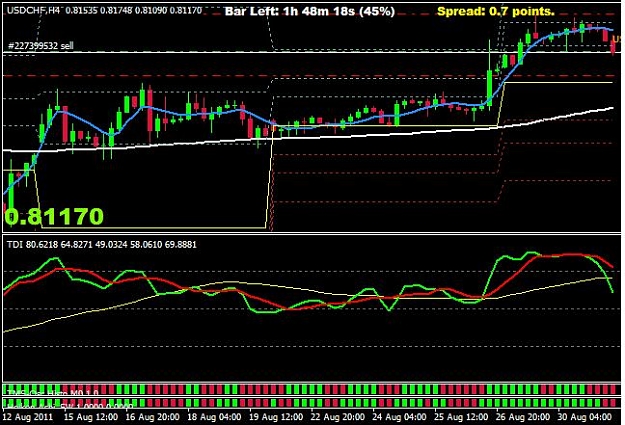625x425 pixels.
Task: Click the '25 Aug 12:00' time axis label
Action: [461, 417]
